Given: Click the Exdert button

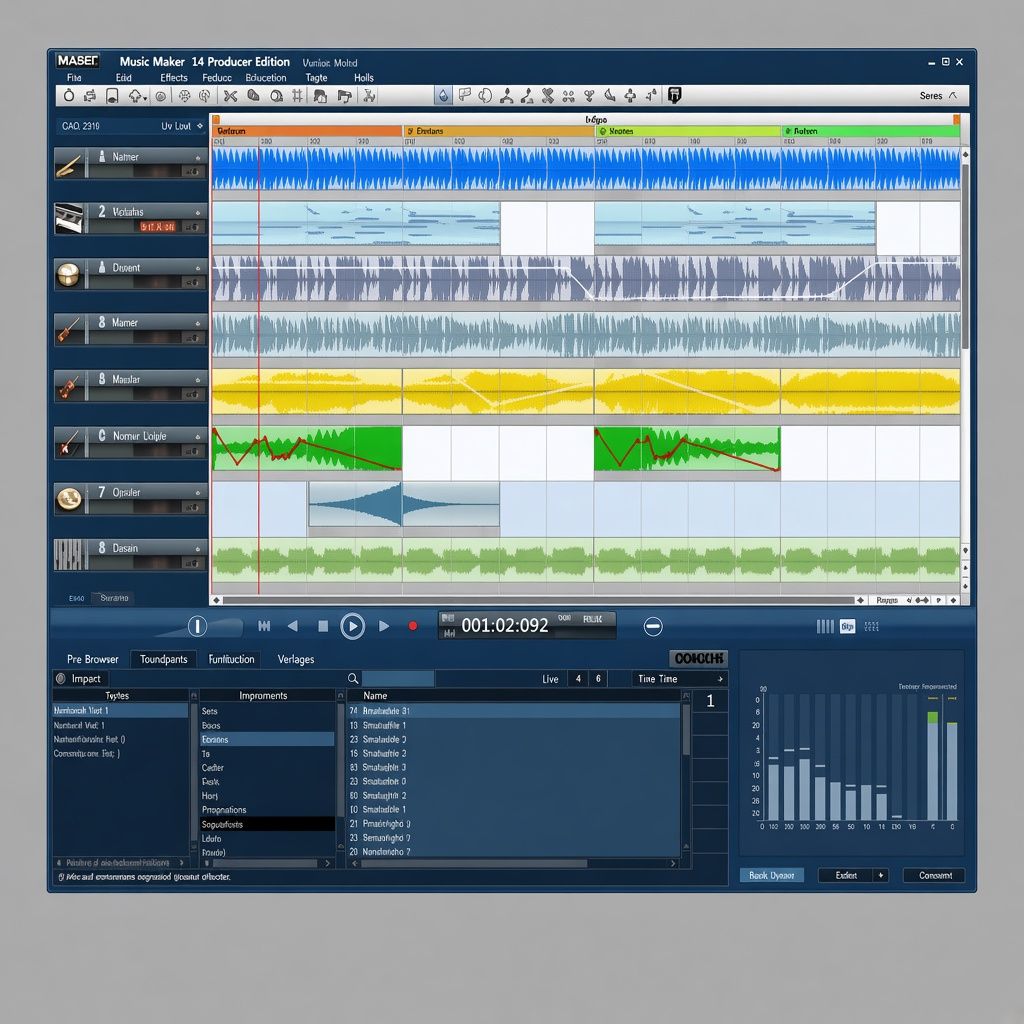Looking at the screenshot, I should pyautogui.click(x=846, y=875).
